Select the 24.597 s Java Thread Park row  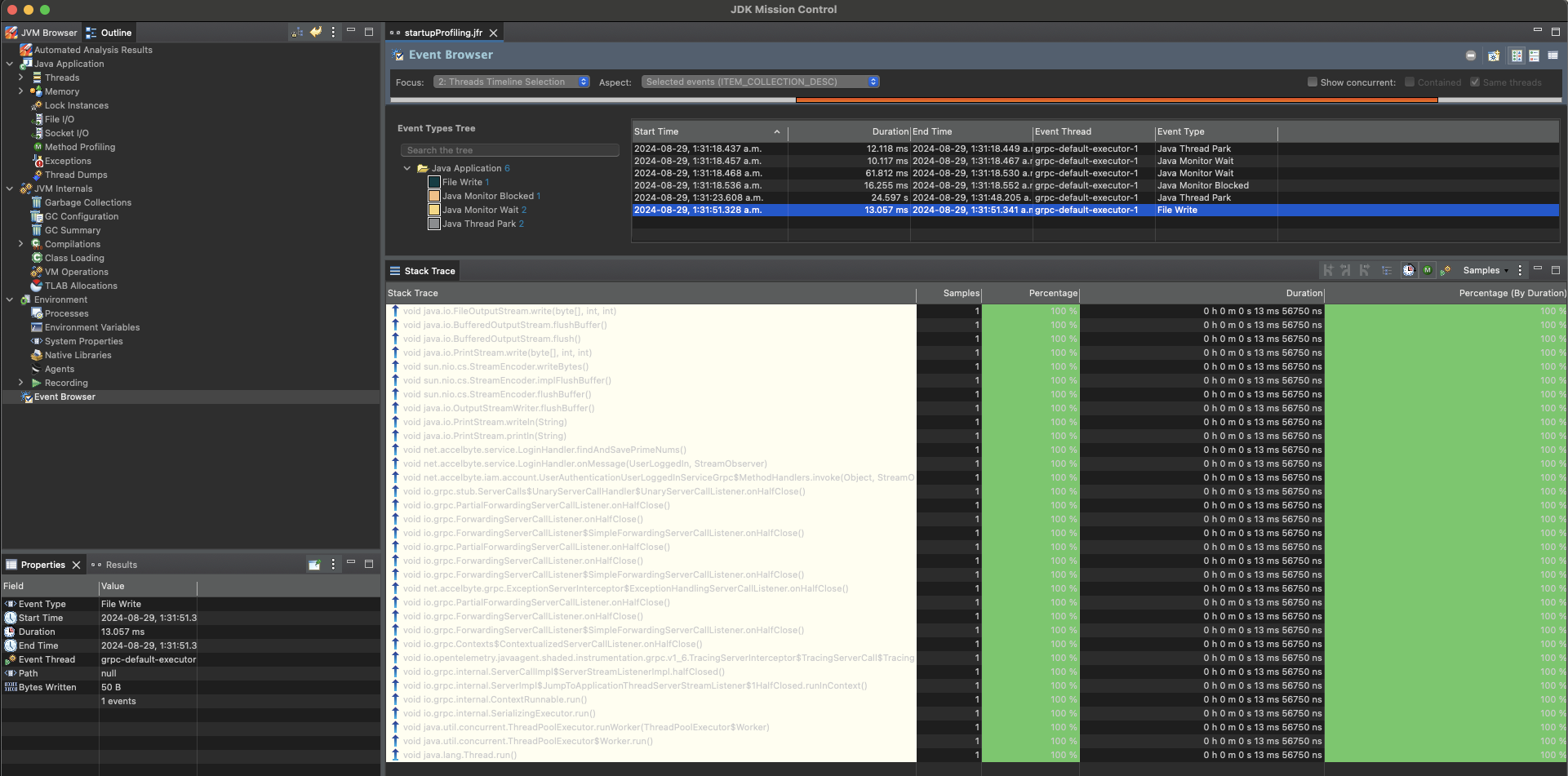point(1095,197)
